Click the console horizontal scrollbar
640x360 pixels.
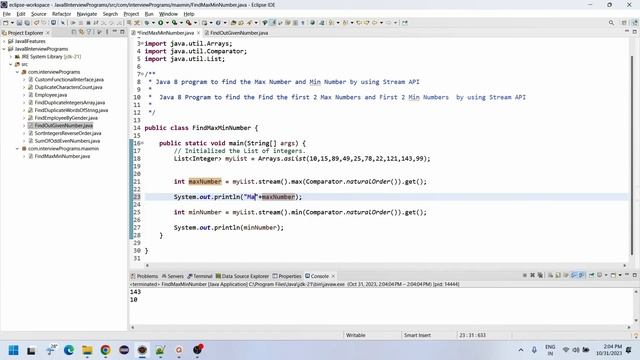coord(380,327)
